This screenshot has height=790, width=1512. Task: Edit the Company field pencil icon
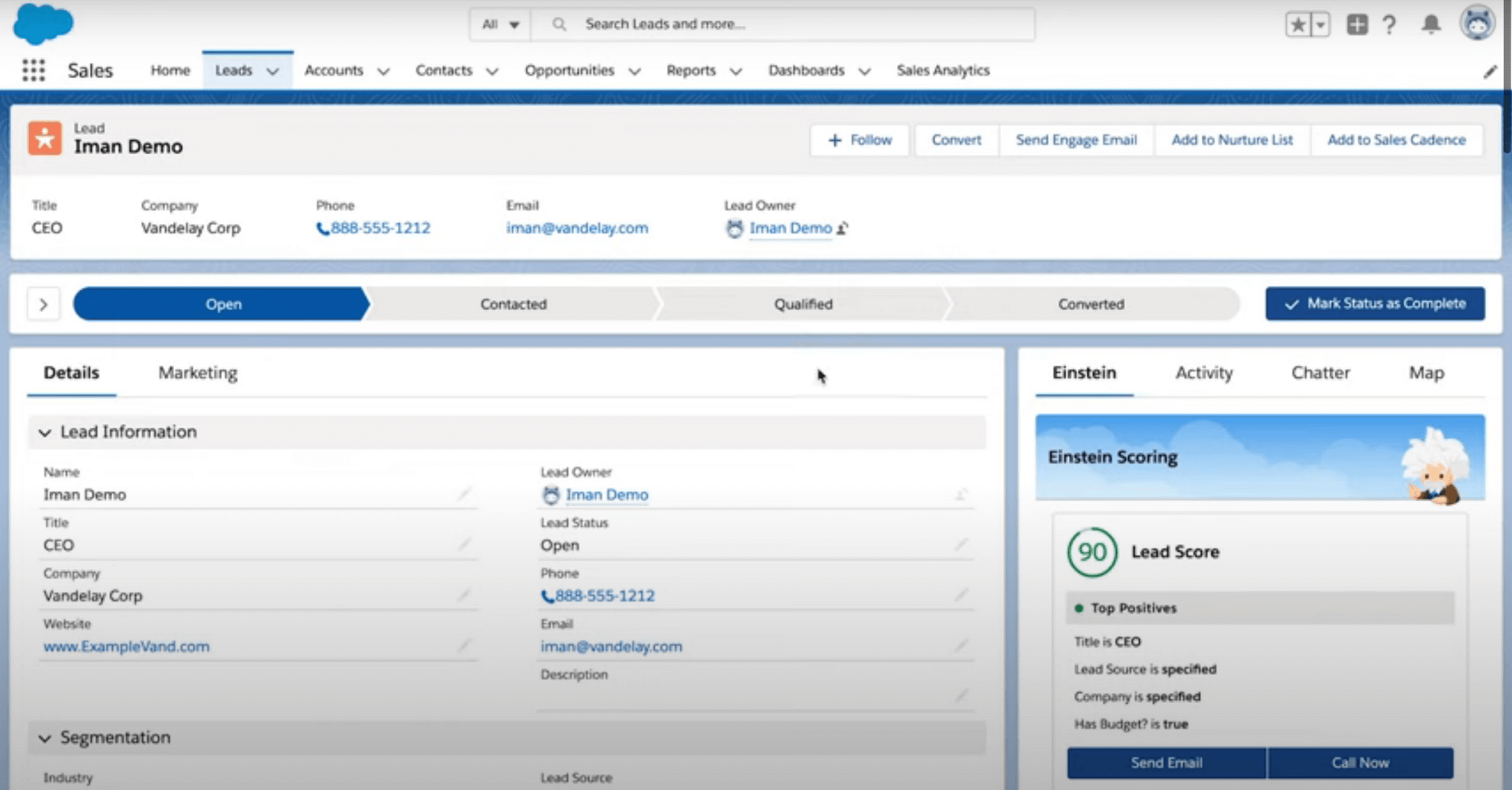click(464, 594)
